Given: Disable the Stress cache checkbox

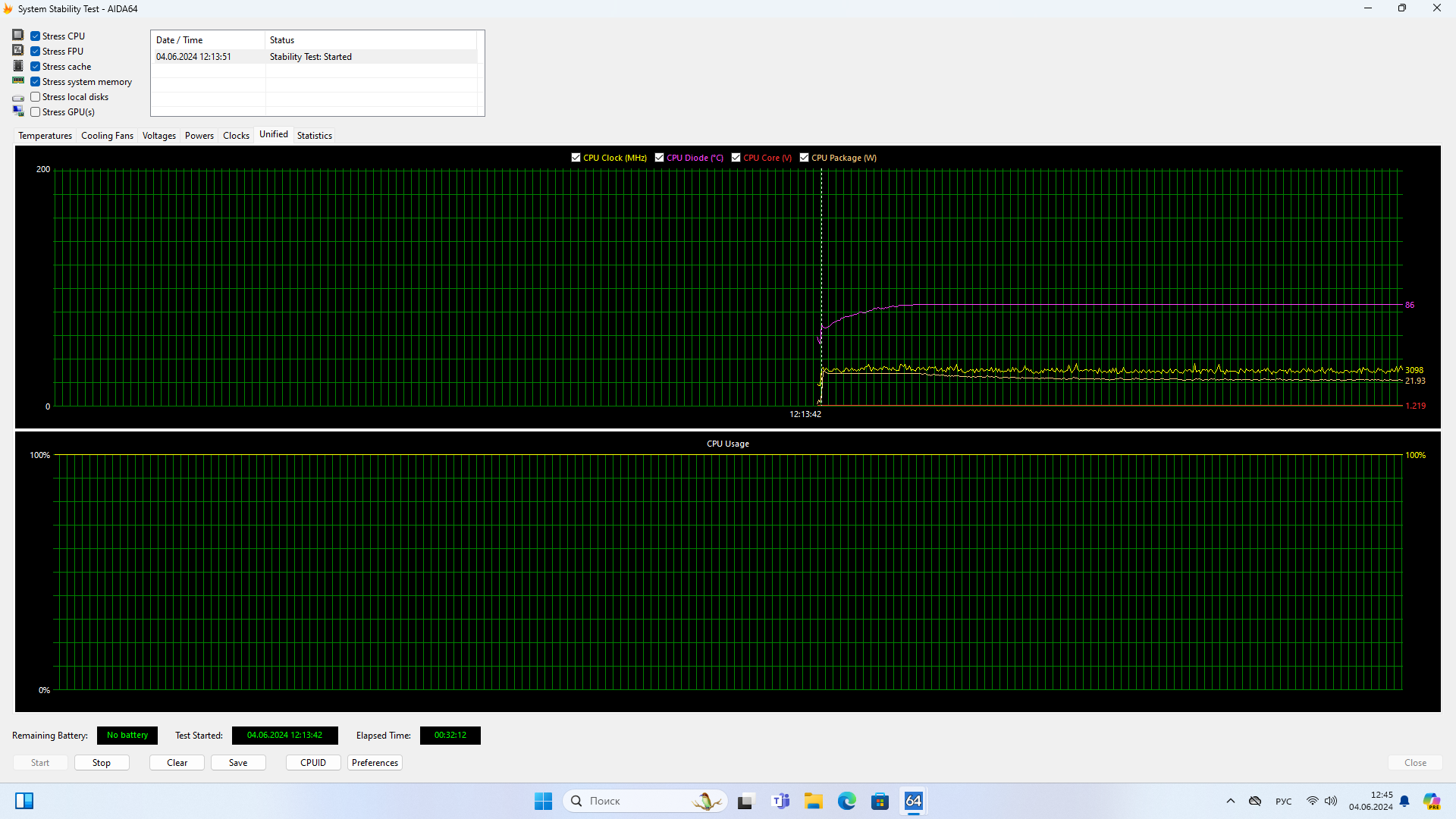Looking at the screenshot, I should (x=36, y=67).
